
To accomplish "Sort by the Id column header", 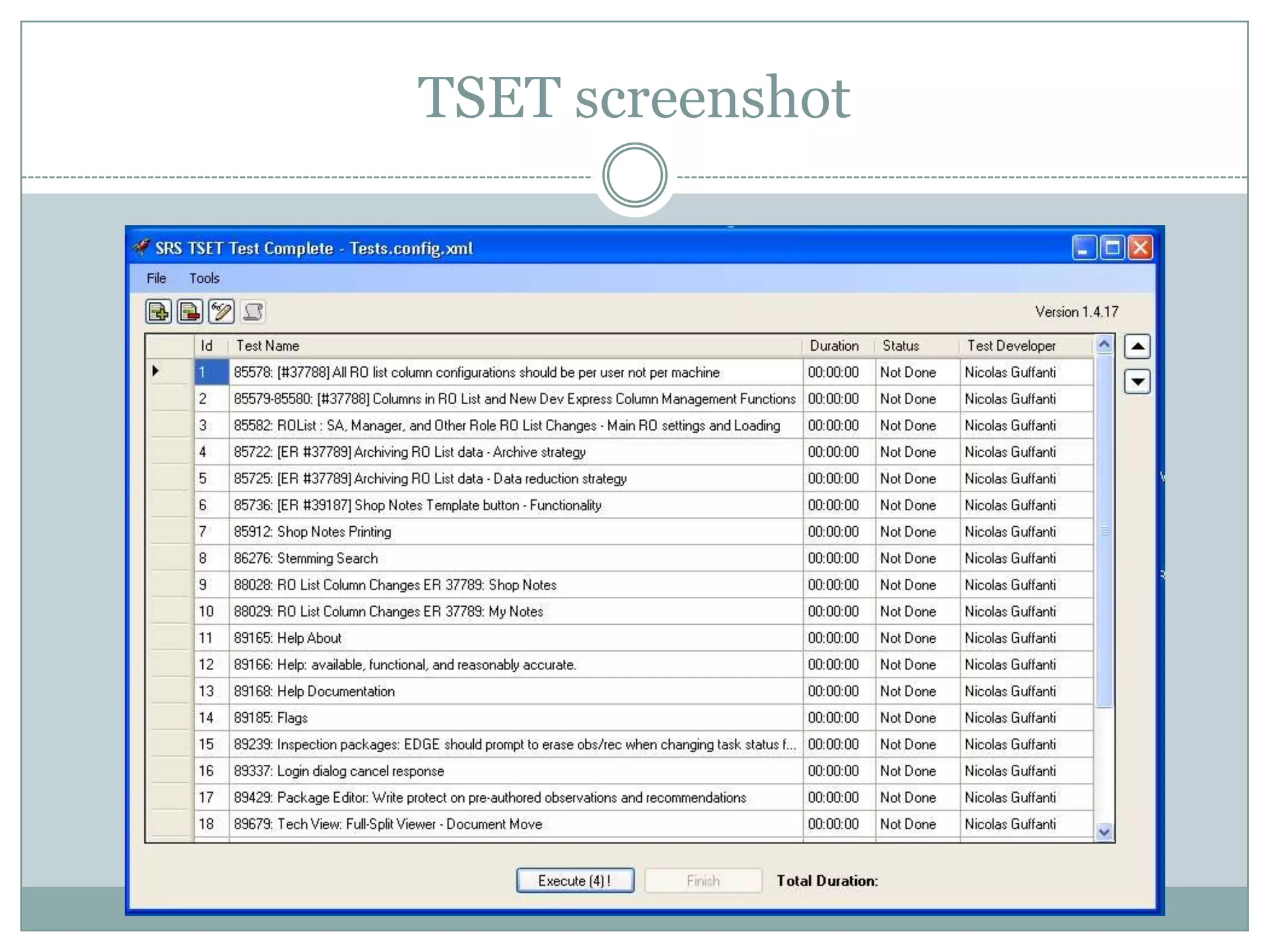I will (211, 346).
